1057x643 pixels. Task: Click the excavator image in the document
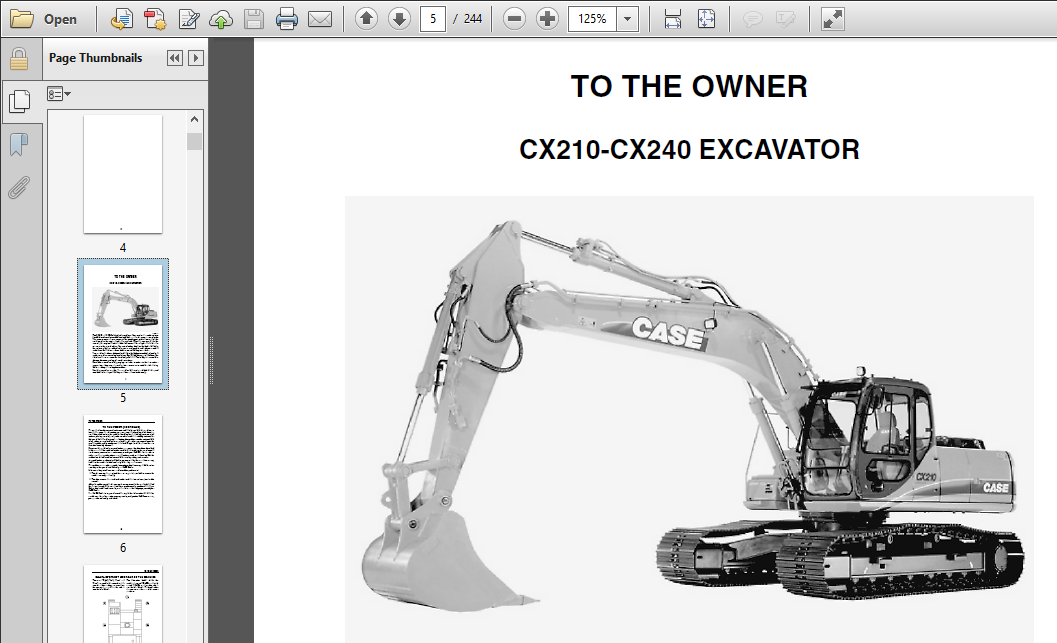point(689,419)
